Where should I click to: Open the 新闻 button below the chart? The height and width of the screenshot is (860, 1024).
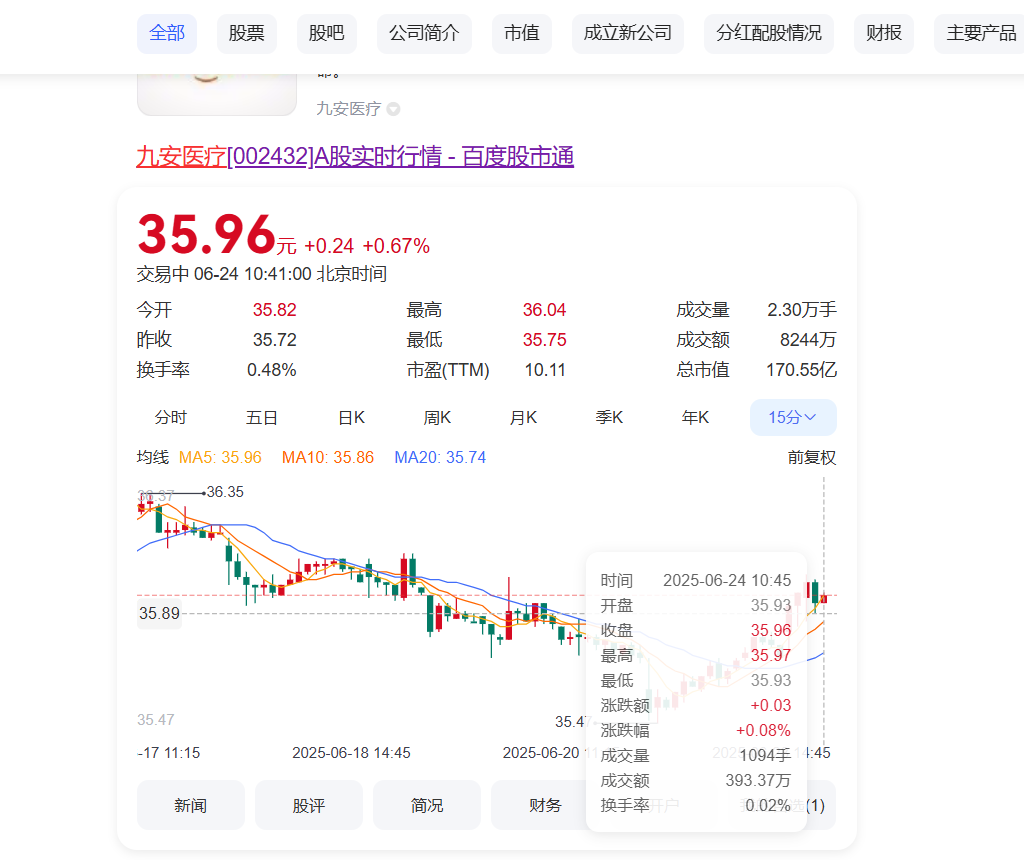coord(191,805)
